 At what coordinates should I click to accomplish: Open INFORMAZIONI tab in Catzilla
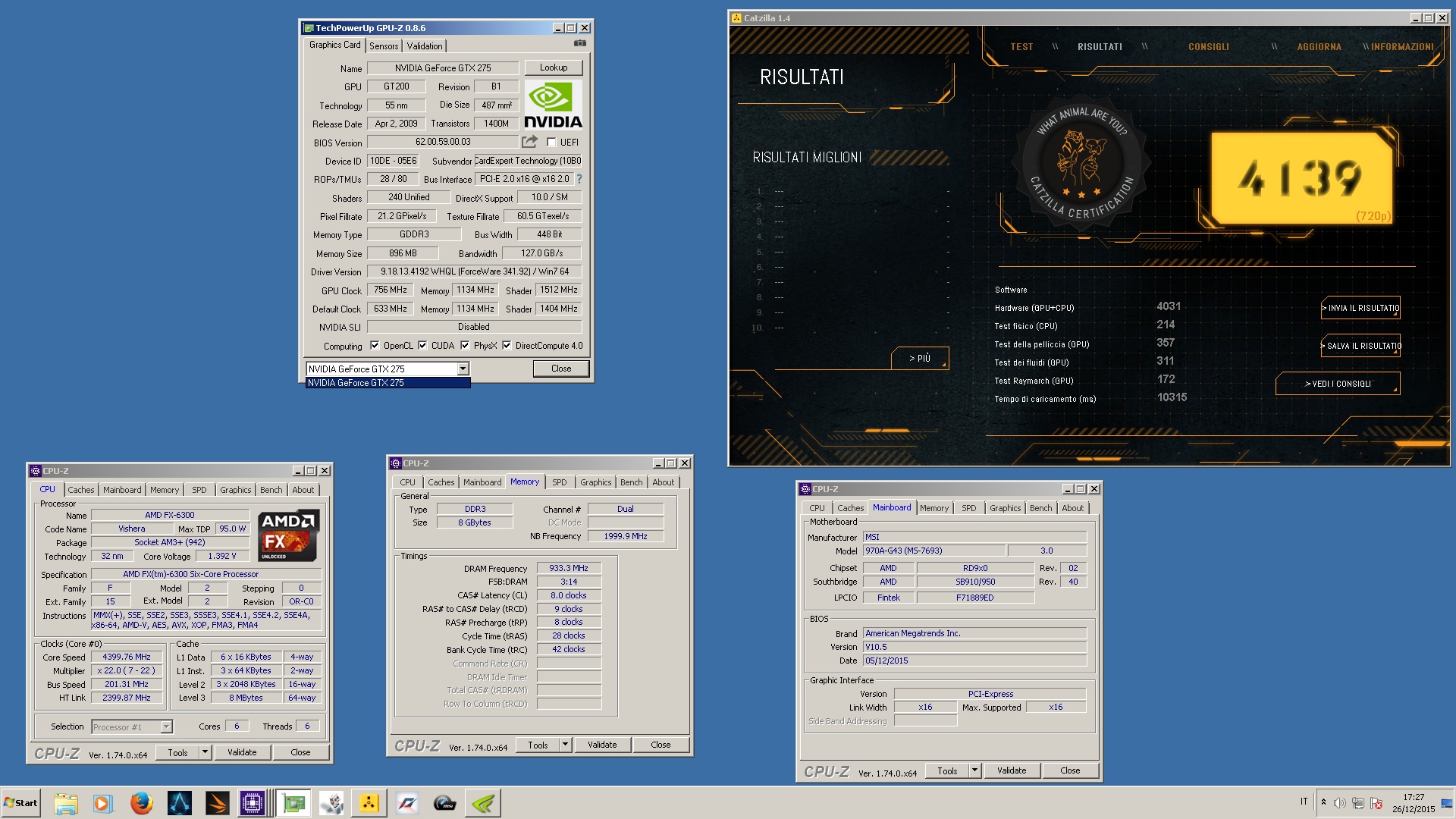point(1402,47)
